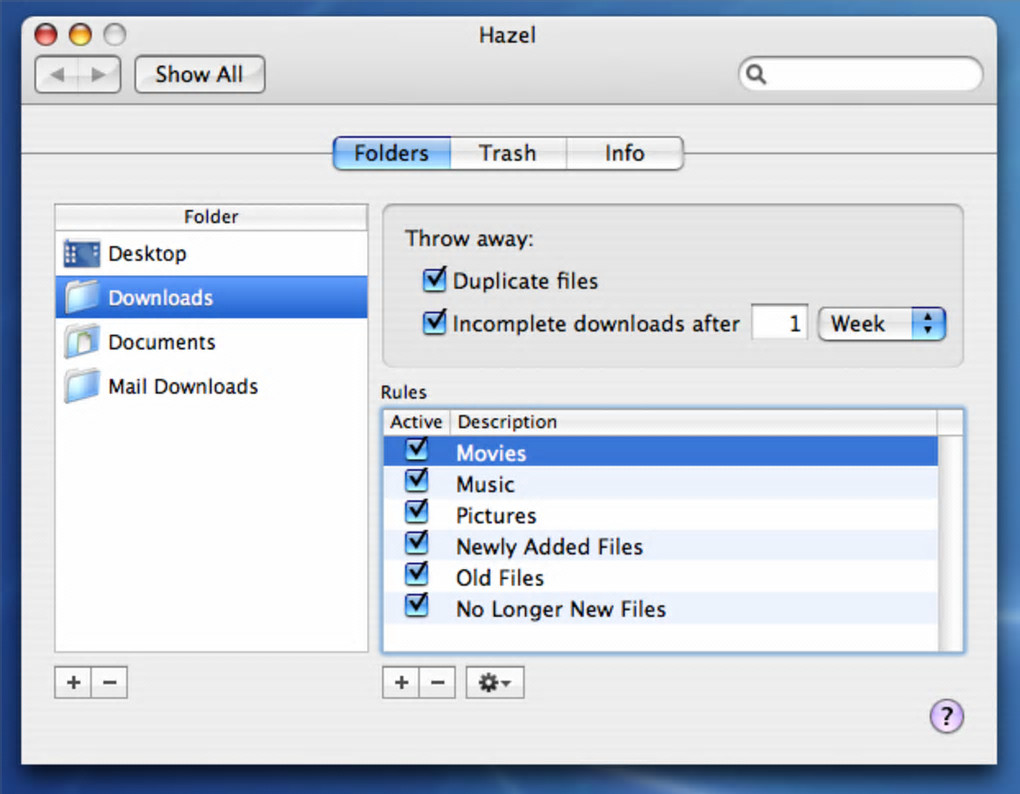The height and width of the screenshot is (794, 1020).
Task: Switch to the Folders tab
Action: coord(392,153)
